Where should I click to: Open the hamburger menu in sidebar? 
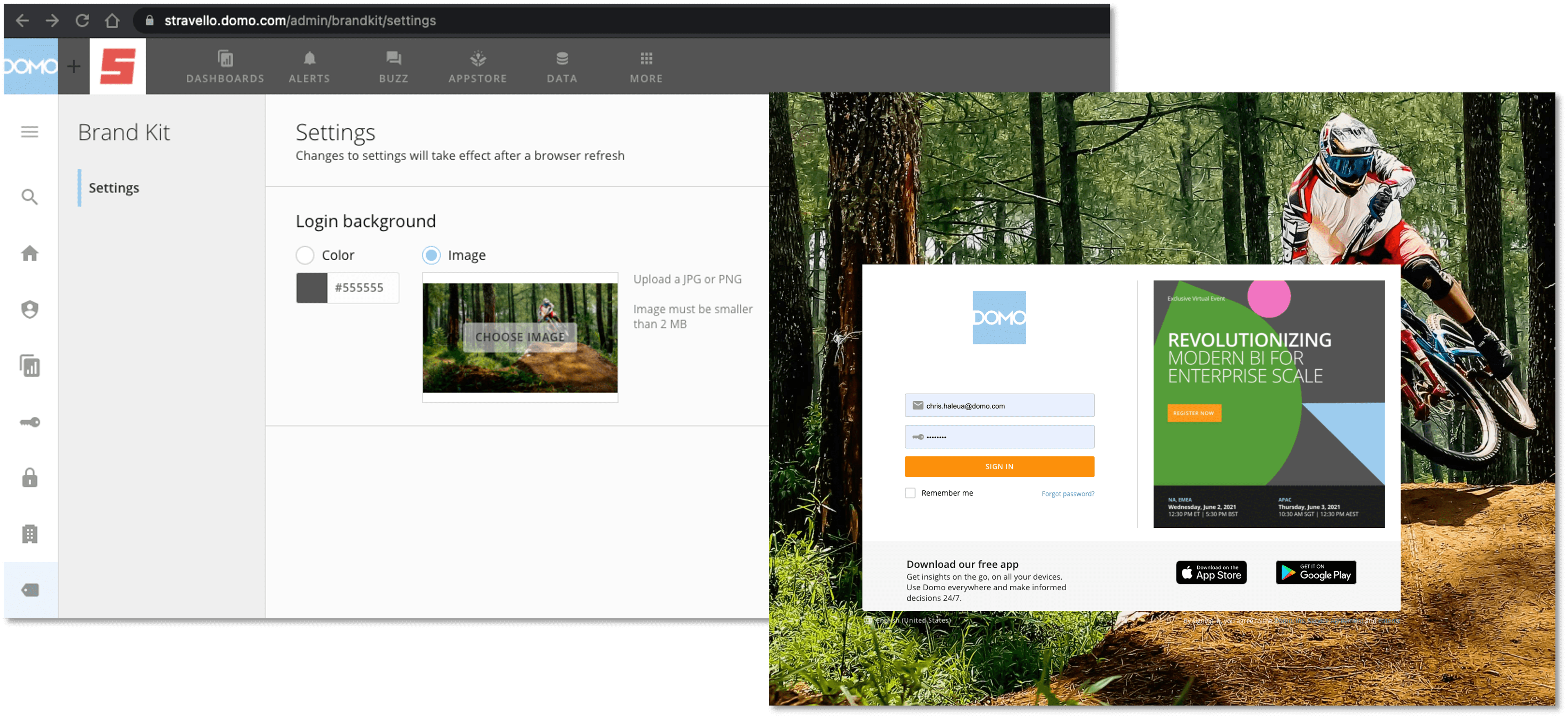pos(29,132)
